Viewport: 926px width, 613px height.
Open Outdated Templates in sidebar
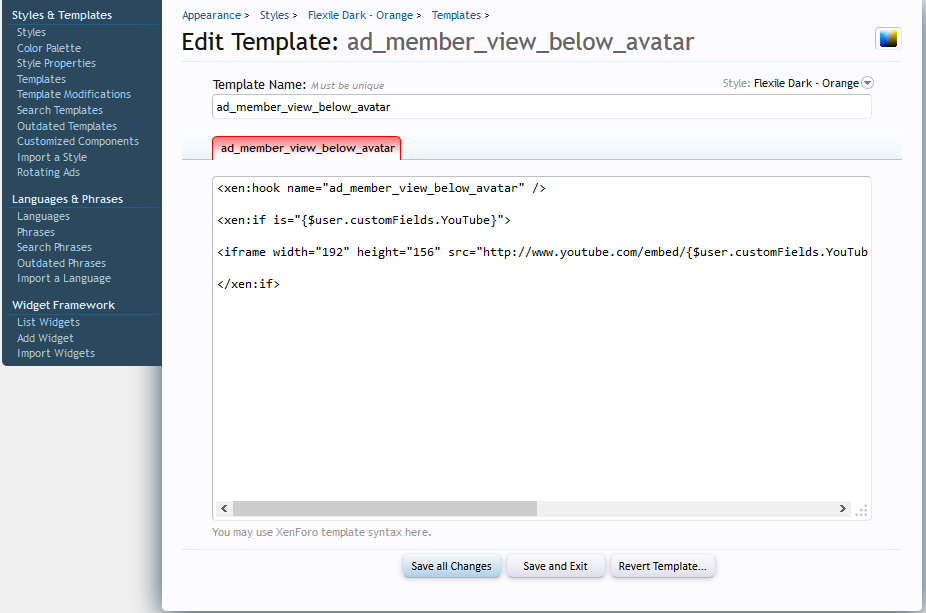coord(67,126)
